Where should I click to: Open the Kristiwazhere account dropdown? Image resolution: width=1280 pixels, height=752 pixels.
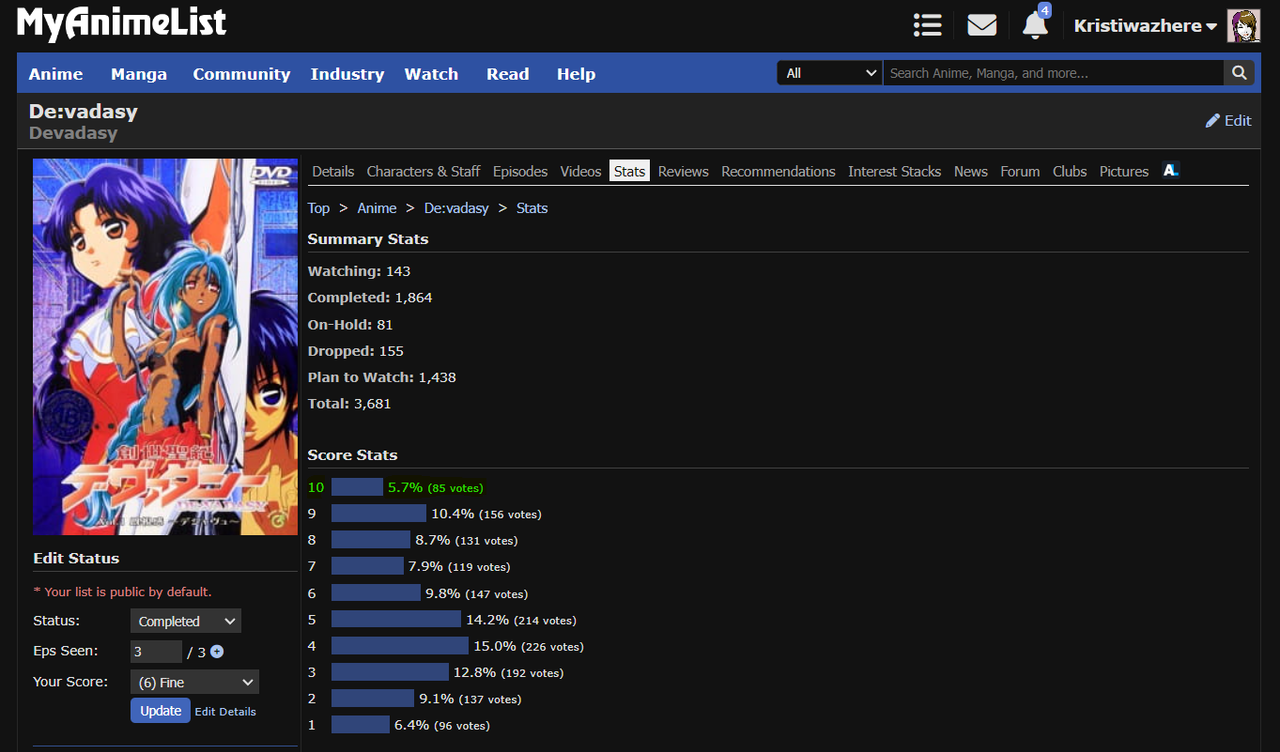1145,26
